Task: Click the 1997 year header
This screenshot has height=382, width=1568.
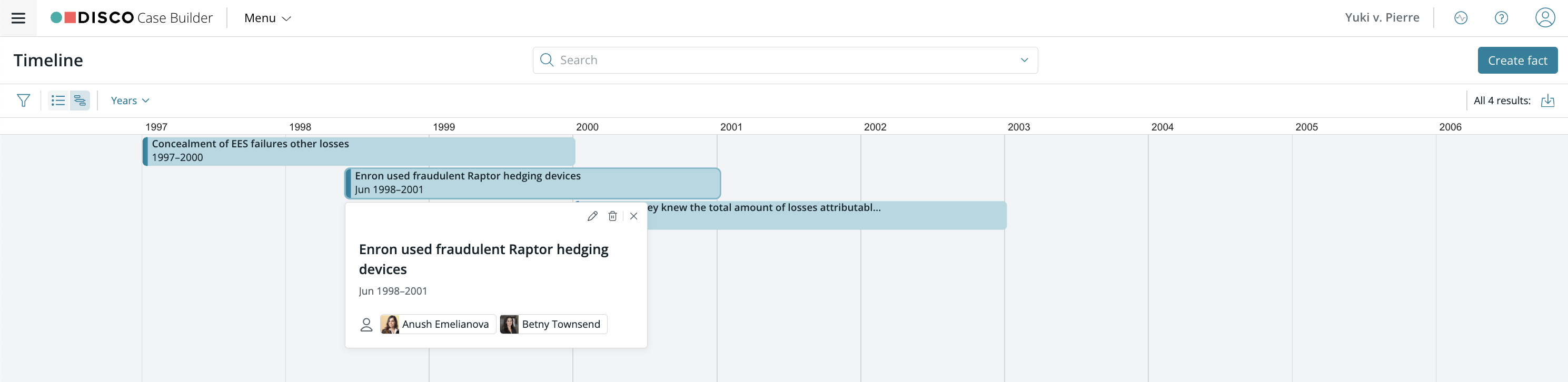Action: [156, 126]
